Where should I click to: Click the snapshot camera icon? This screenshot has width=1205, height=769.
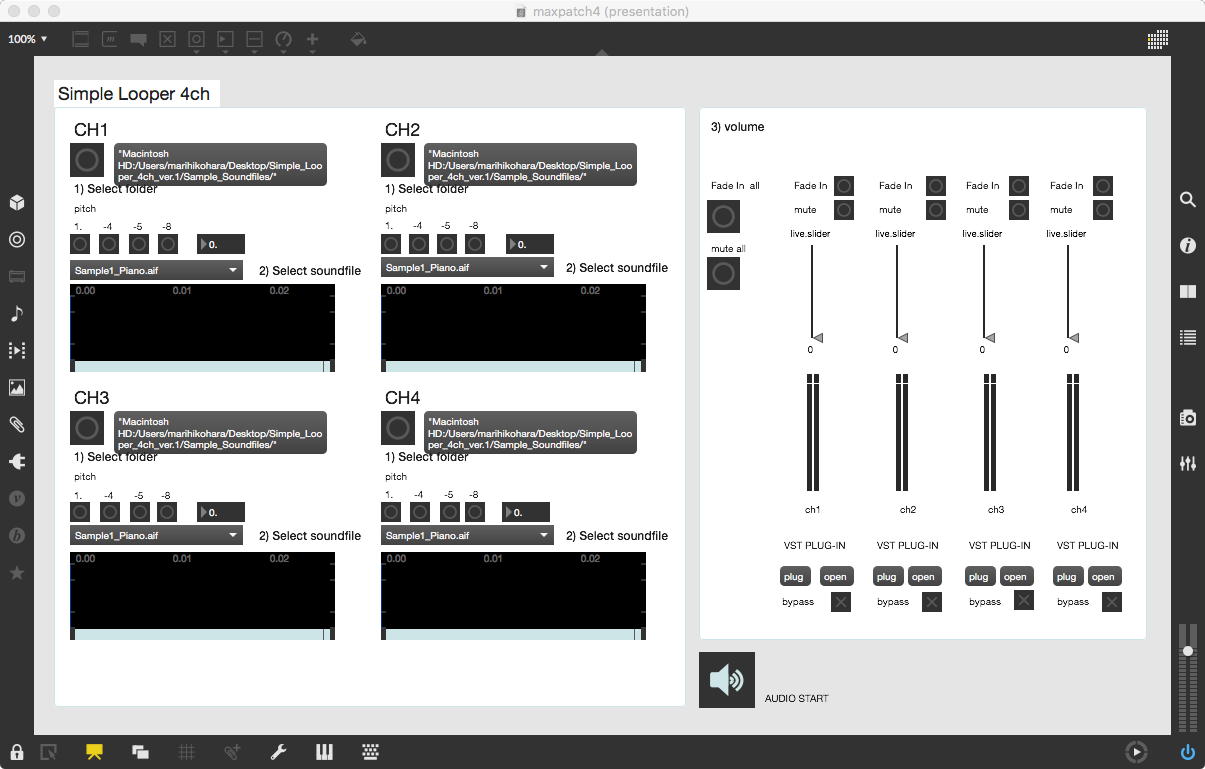coord(1188,418)
